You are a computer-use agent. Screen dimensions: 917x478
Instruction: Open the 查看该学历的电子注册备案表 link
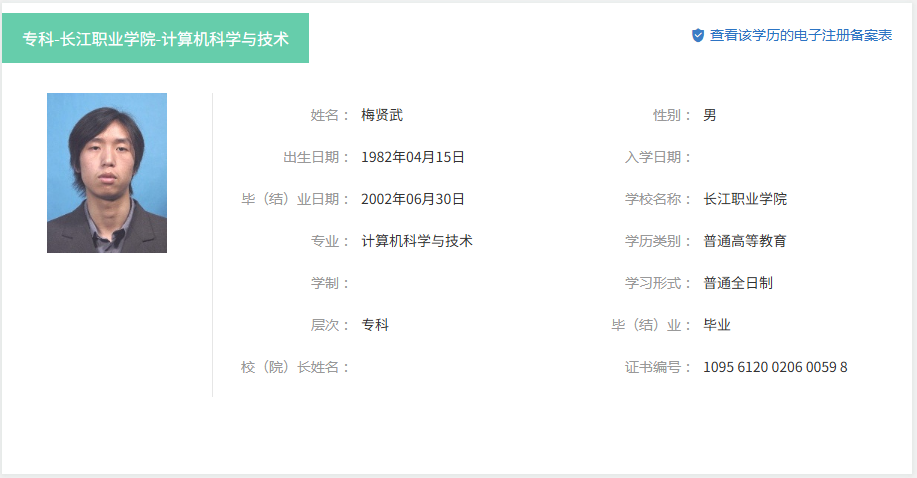tap(800, 35)
